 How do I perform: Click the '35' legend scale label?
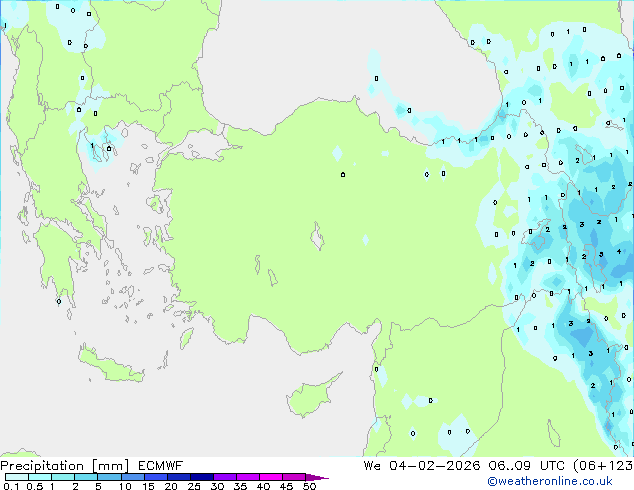[240, 486]
